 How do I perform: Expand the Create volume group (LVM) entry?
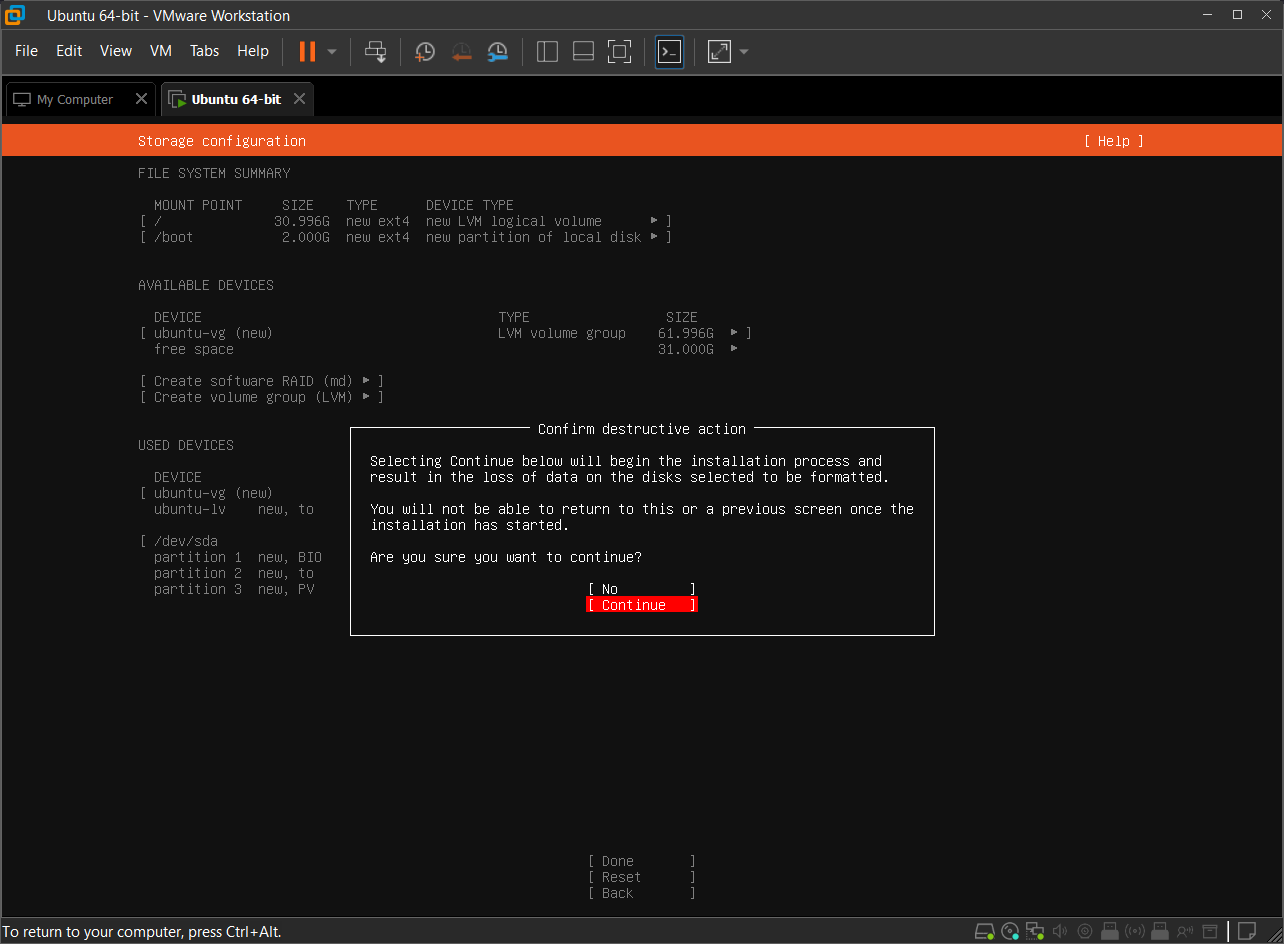click(x=261, y=397)
